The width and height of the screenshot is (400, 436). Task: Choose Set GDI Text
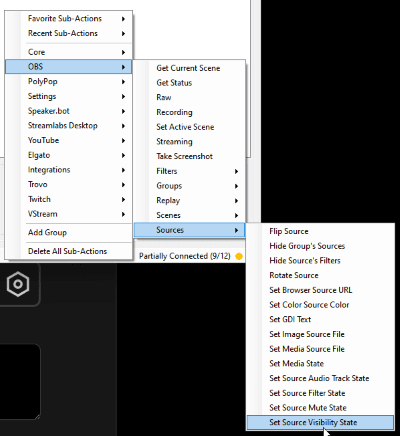[x=320, y=319]
